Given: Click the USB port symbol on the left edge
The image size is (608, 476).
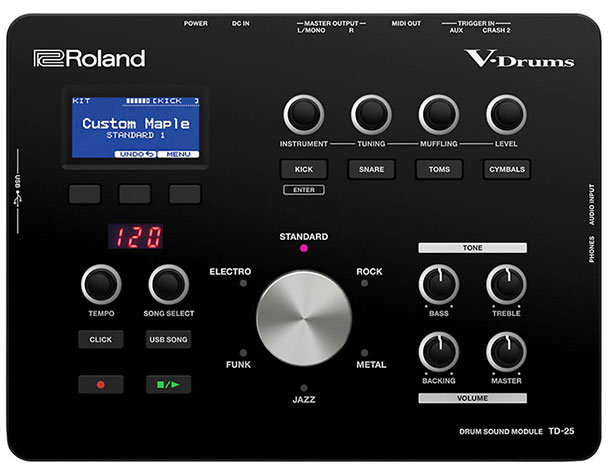Looking at the screenshot, I should 17,200.
